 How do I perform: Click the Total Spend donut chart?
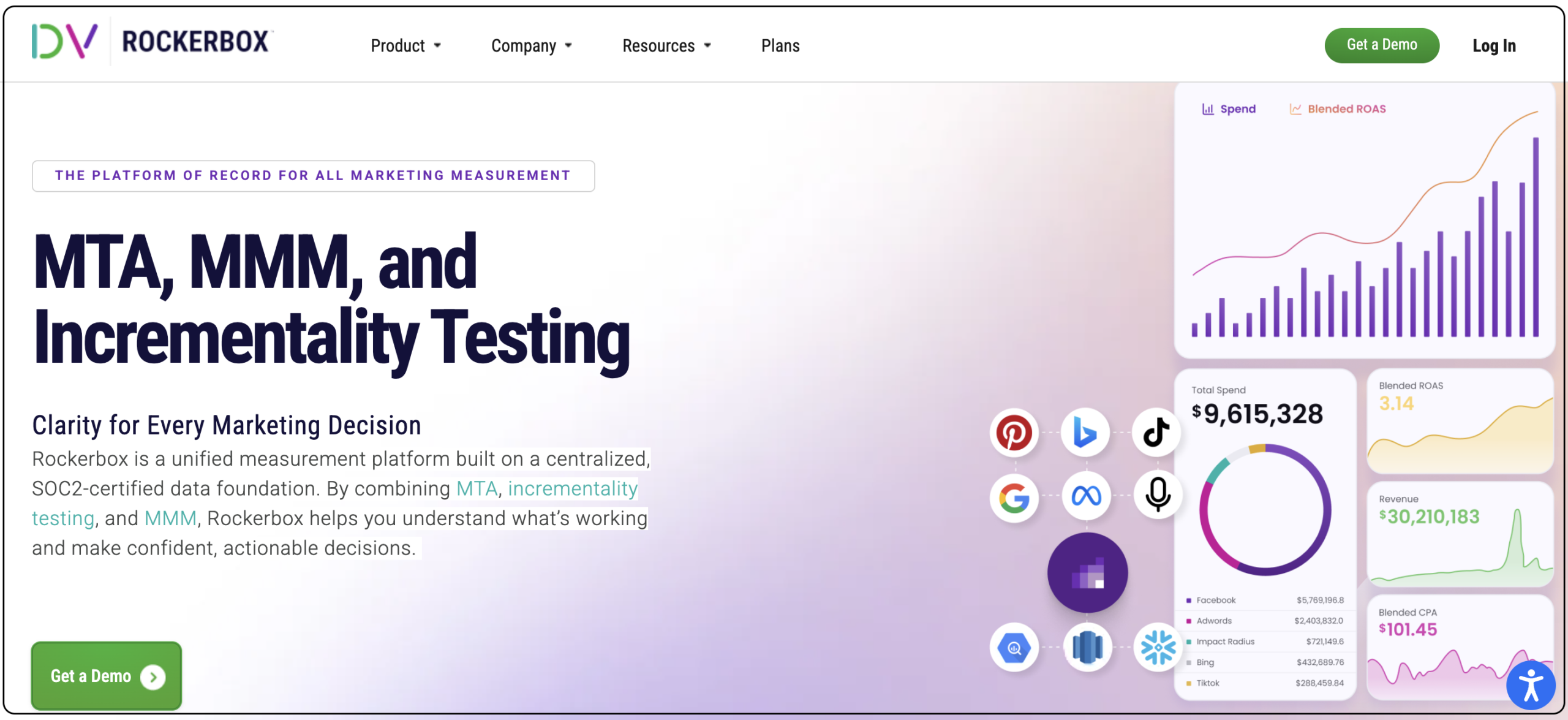click(1265, 510)
